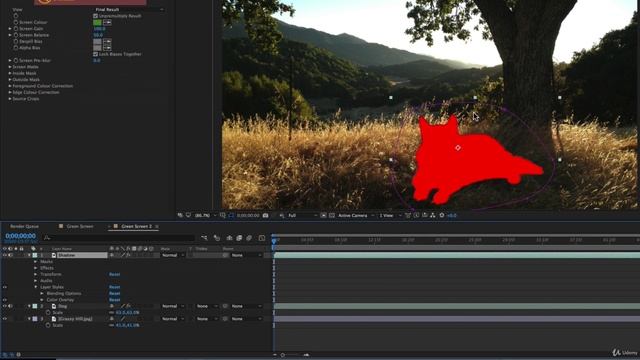Expand the Outside Mask group

click(10, 80)
